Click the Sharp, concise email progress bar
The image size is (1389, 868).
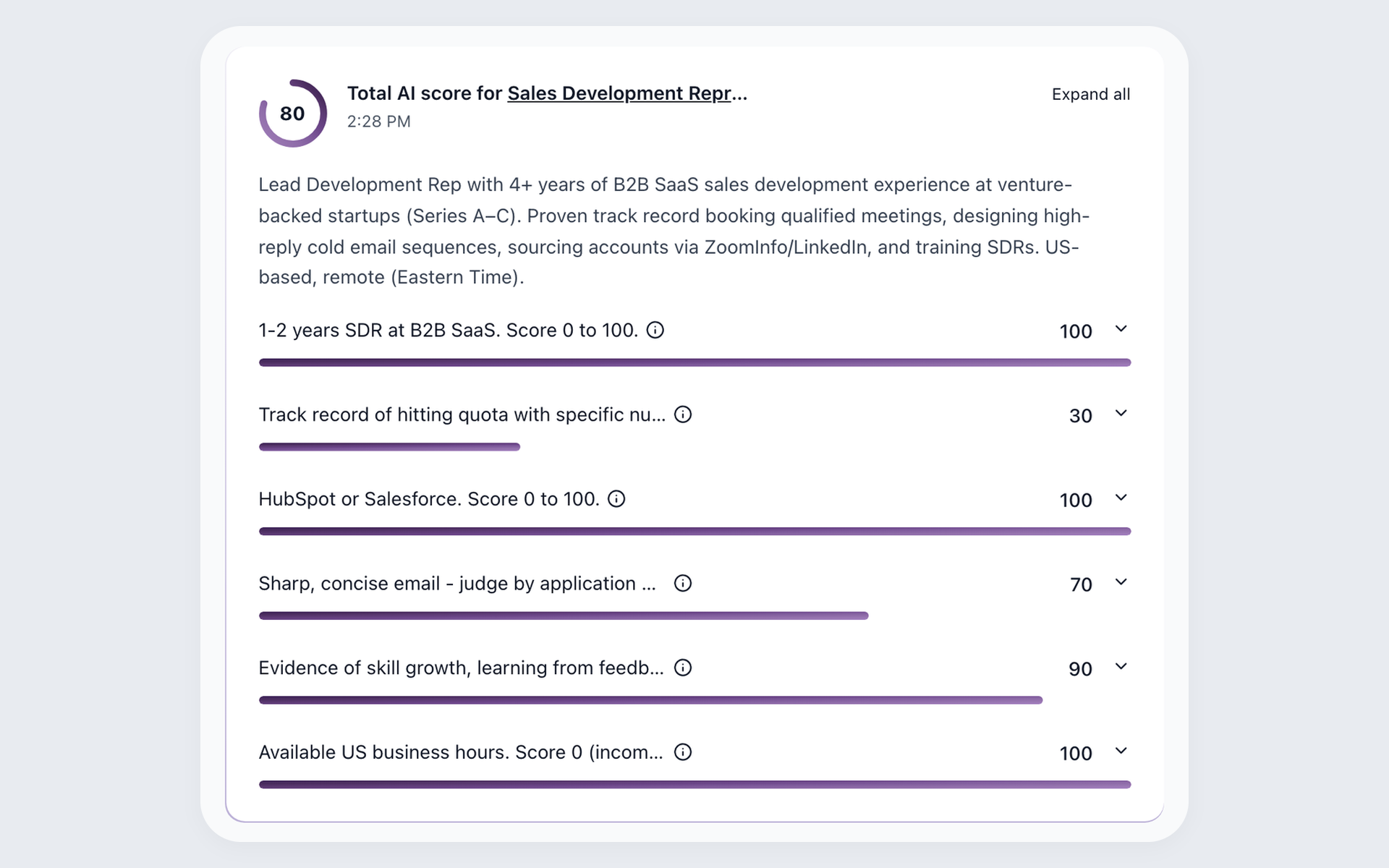point(564,616)
